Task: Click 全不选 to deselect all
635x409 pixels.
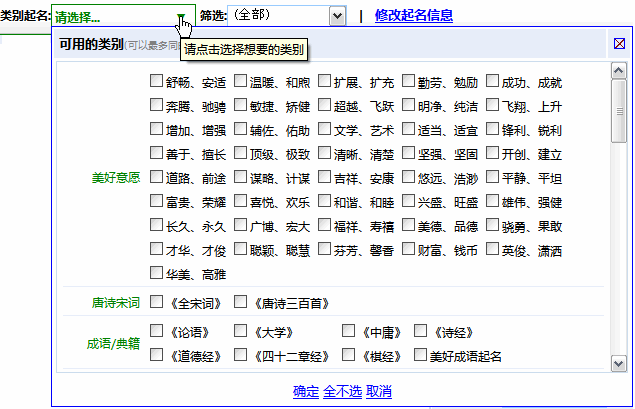Action: coord(342,391)
